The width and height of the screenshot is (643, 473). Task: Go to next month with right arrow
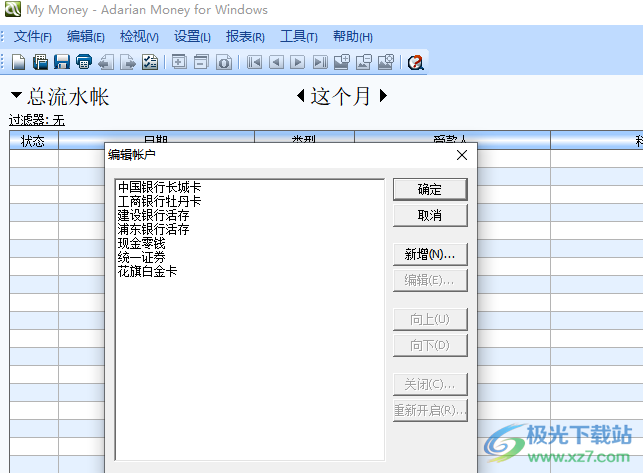pos(383,96)
